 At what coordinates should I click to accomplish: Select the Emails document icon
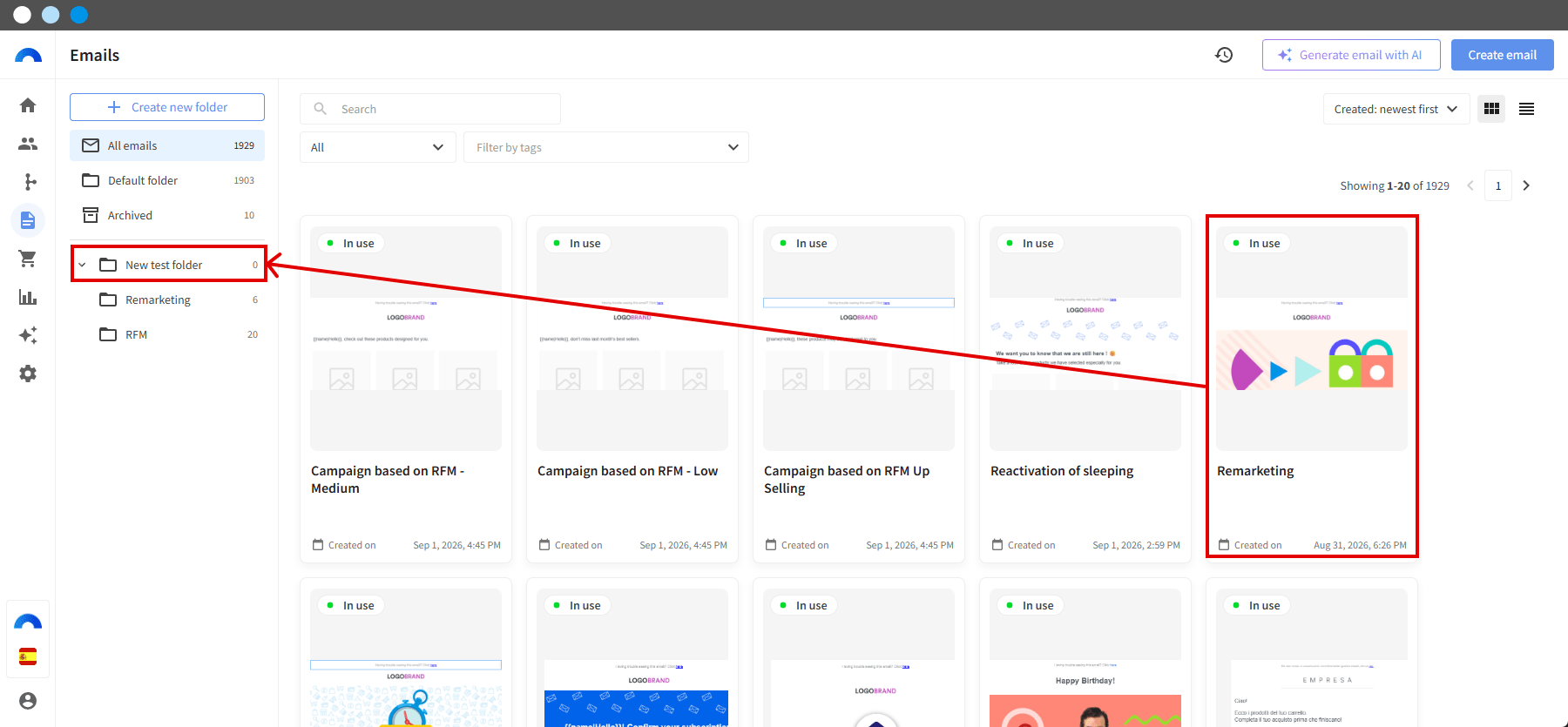(28, 220)
